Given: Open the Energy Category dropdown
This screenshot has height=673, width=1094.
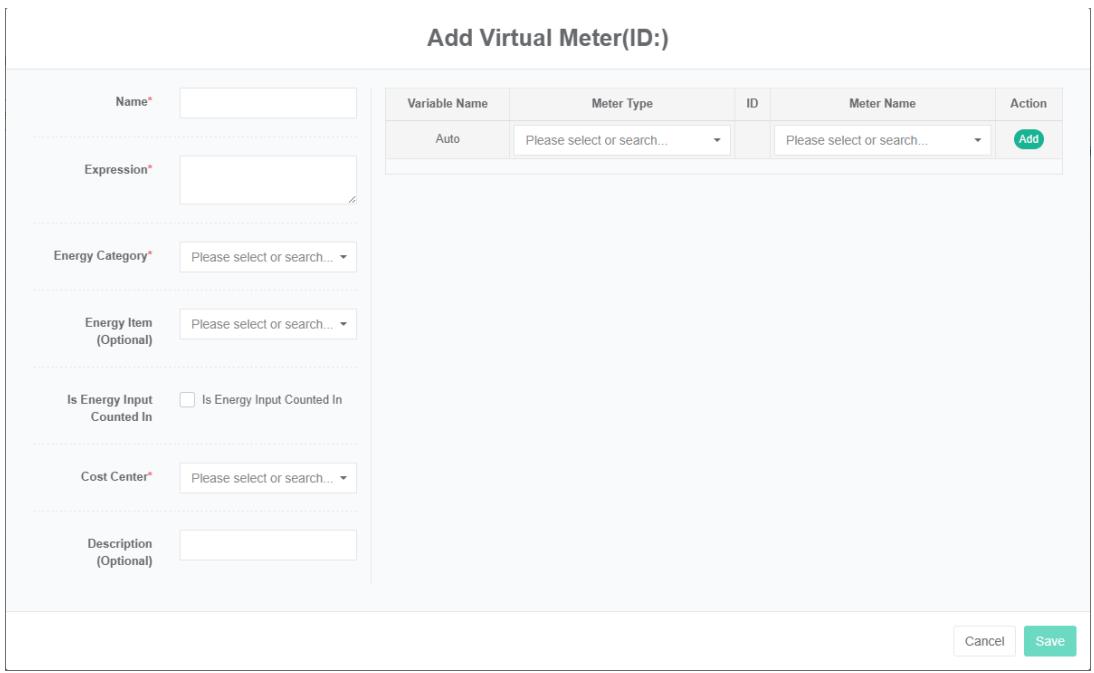Looking at the screenshot, I should tap(267, 257).
